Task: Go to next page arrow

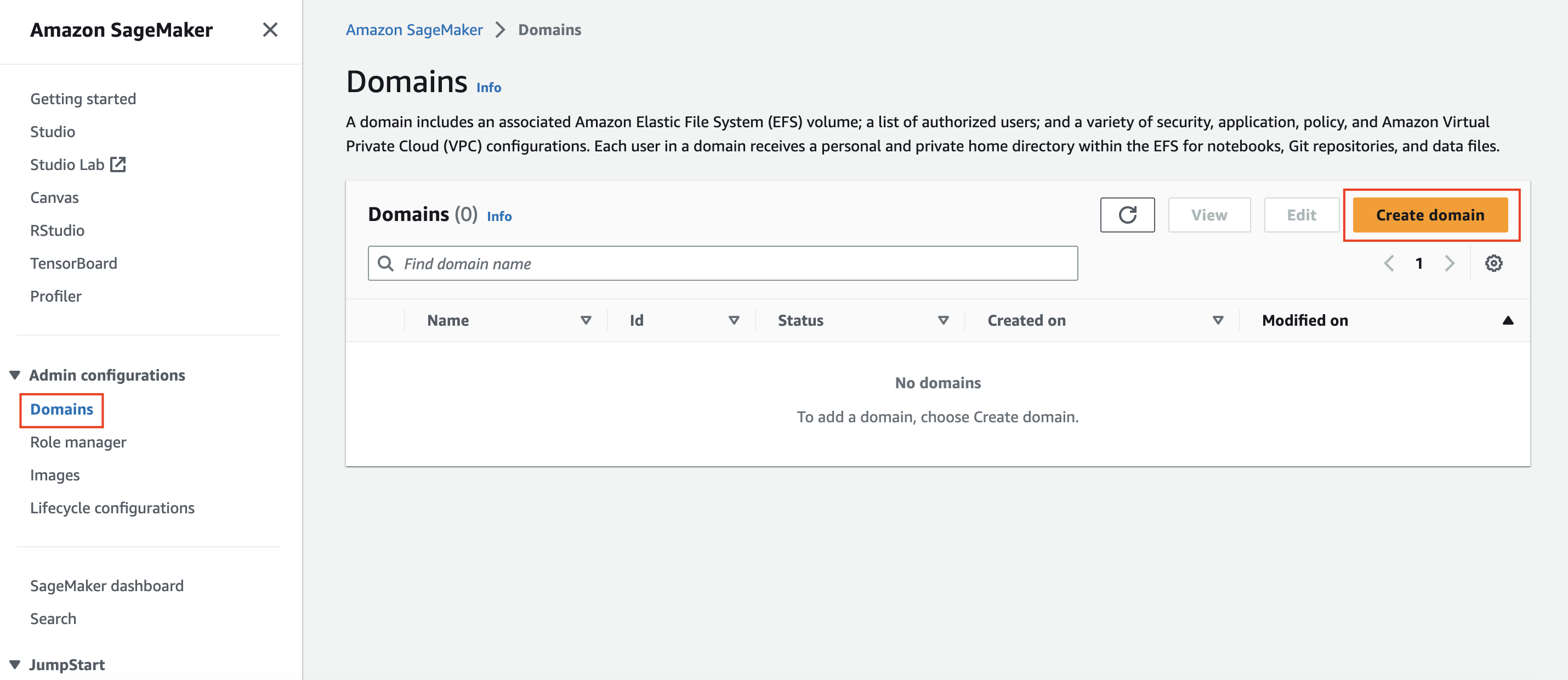Action: 1450,264
